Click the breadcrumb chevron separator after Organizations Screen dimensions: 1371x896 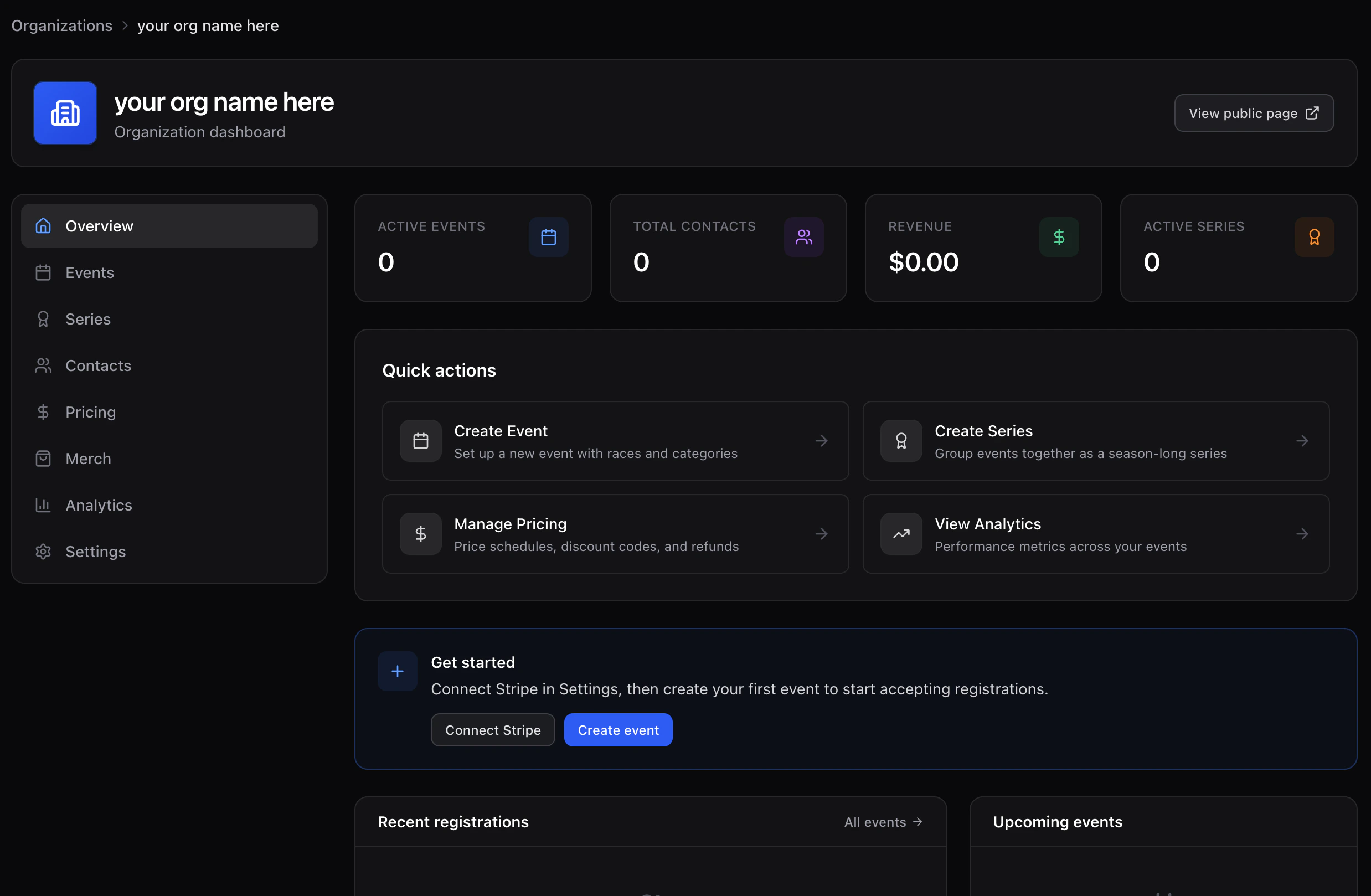(x=125, y=26)
